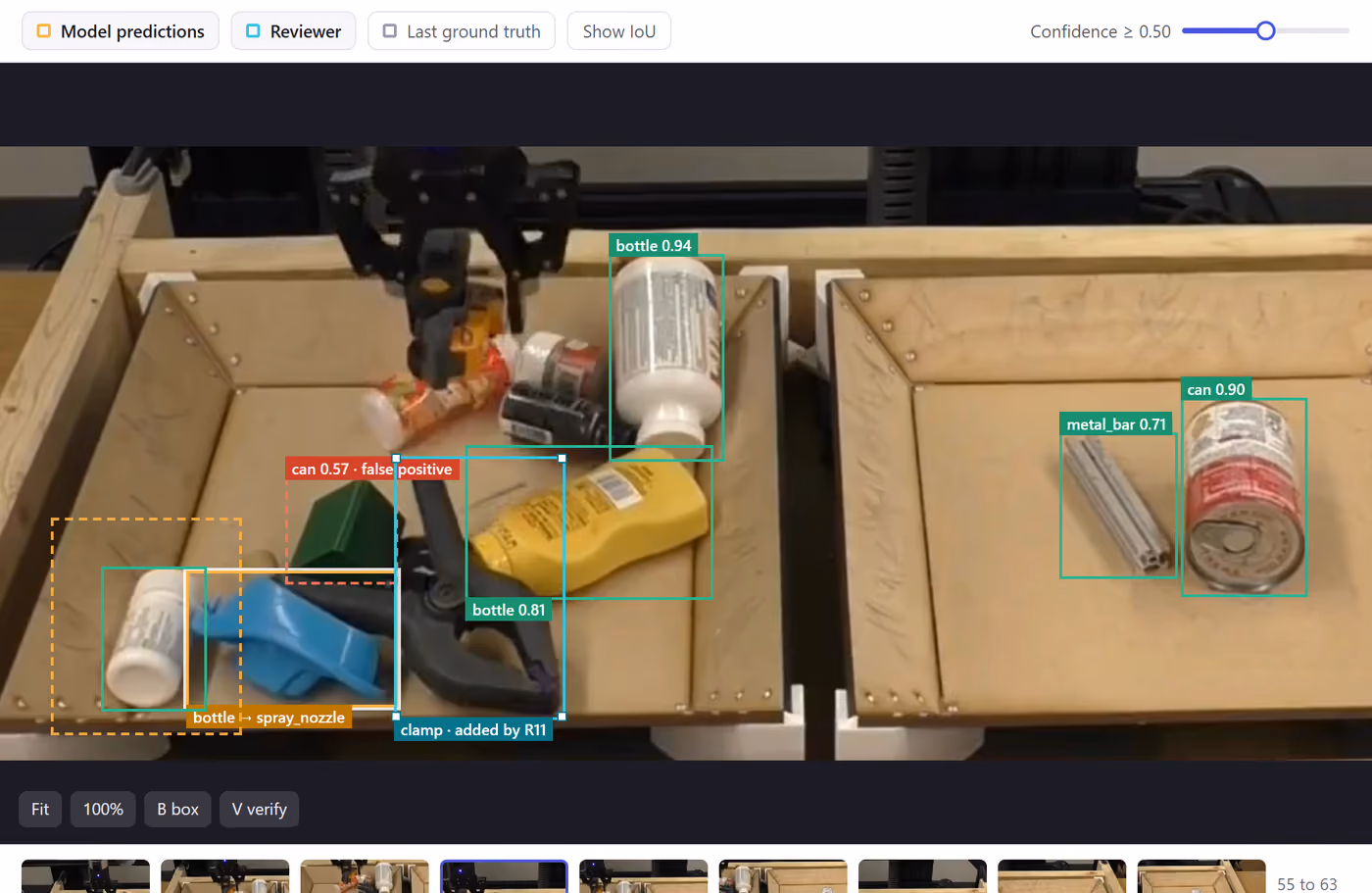Toggle the Reviewer annotations layer

293,31
